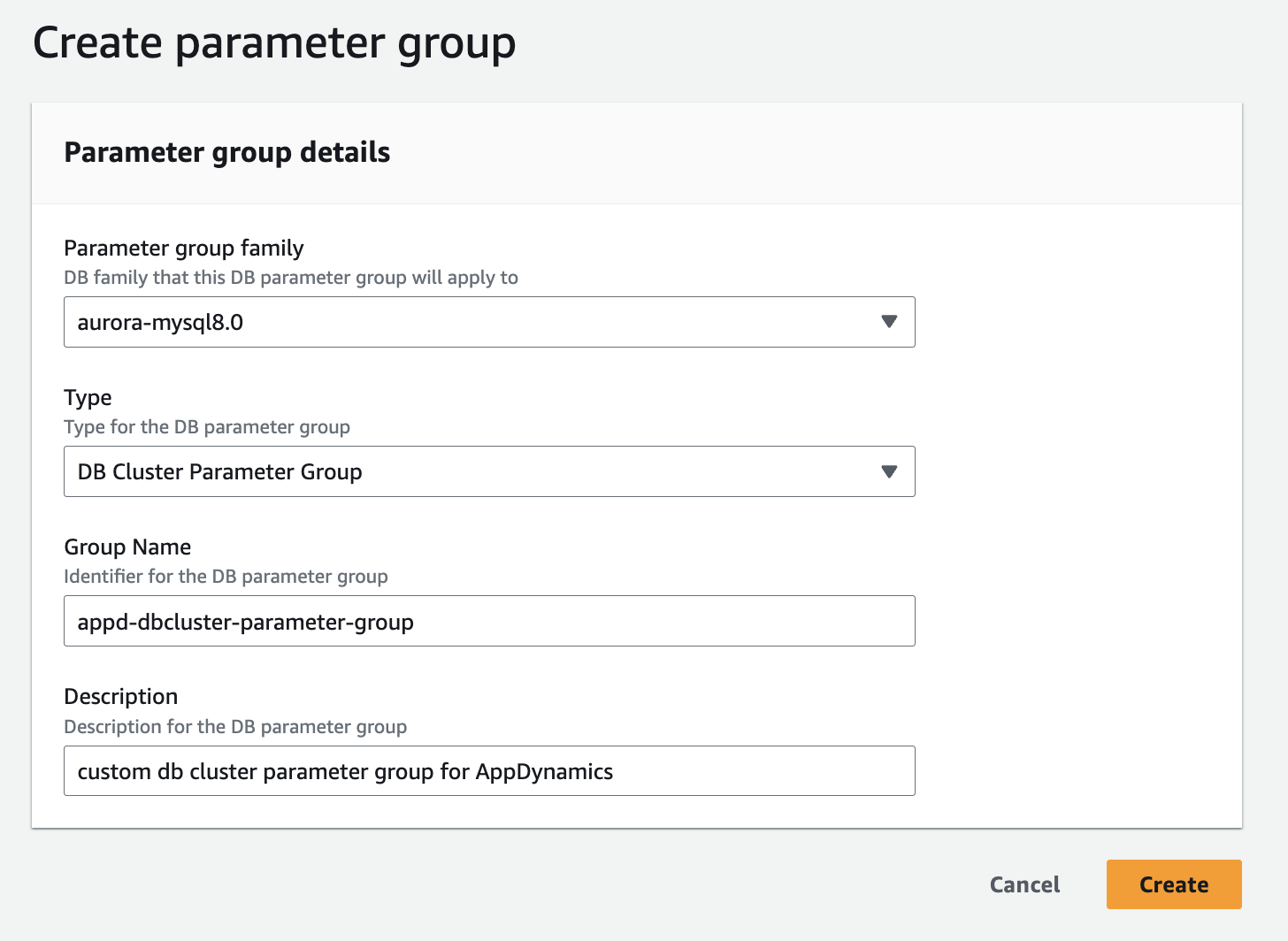Open the Parameter group family dropdown

(489, 322)
